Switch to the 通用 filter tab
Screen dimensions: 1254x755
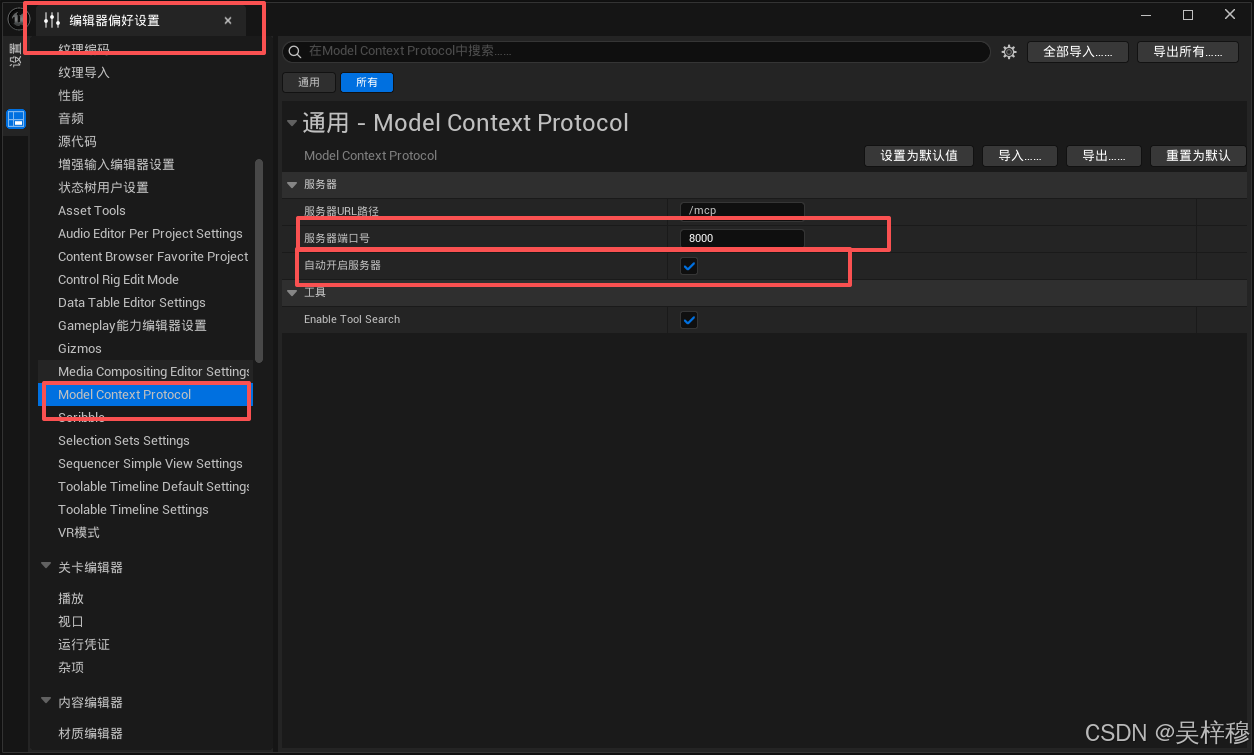coord(309,83)
